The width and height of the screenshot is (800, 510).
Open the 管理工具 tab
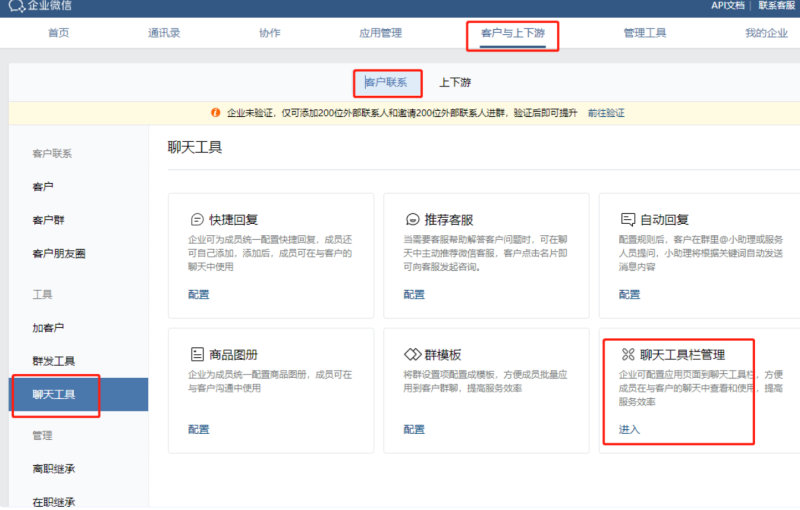(x=645, y=33)
